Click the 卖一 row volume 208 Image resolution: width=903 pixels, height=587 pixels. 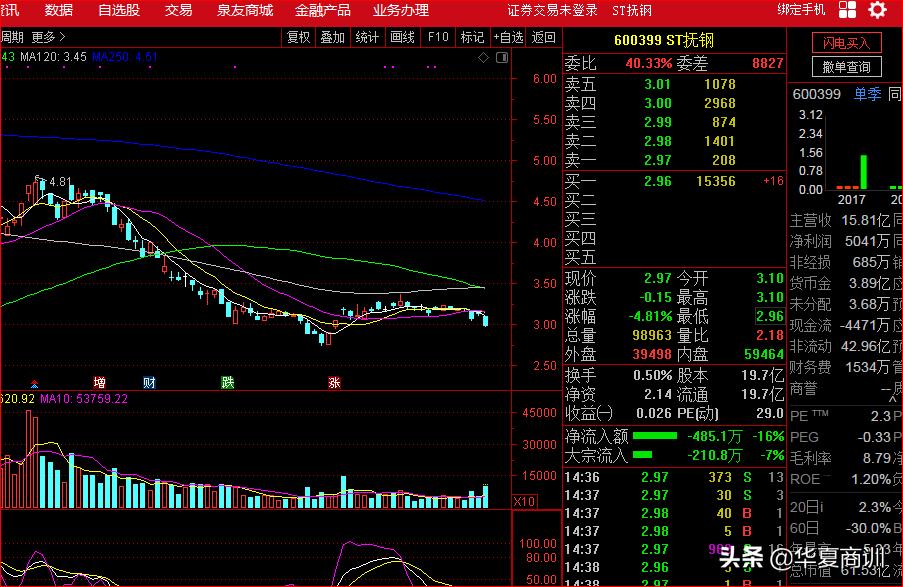pyautogui.click(x=723, y=160)
